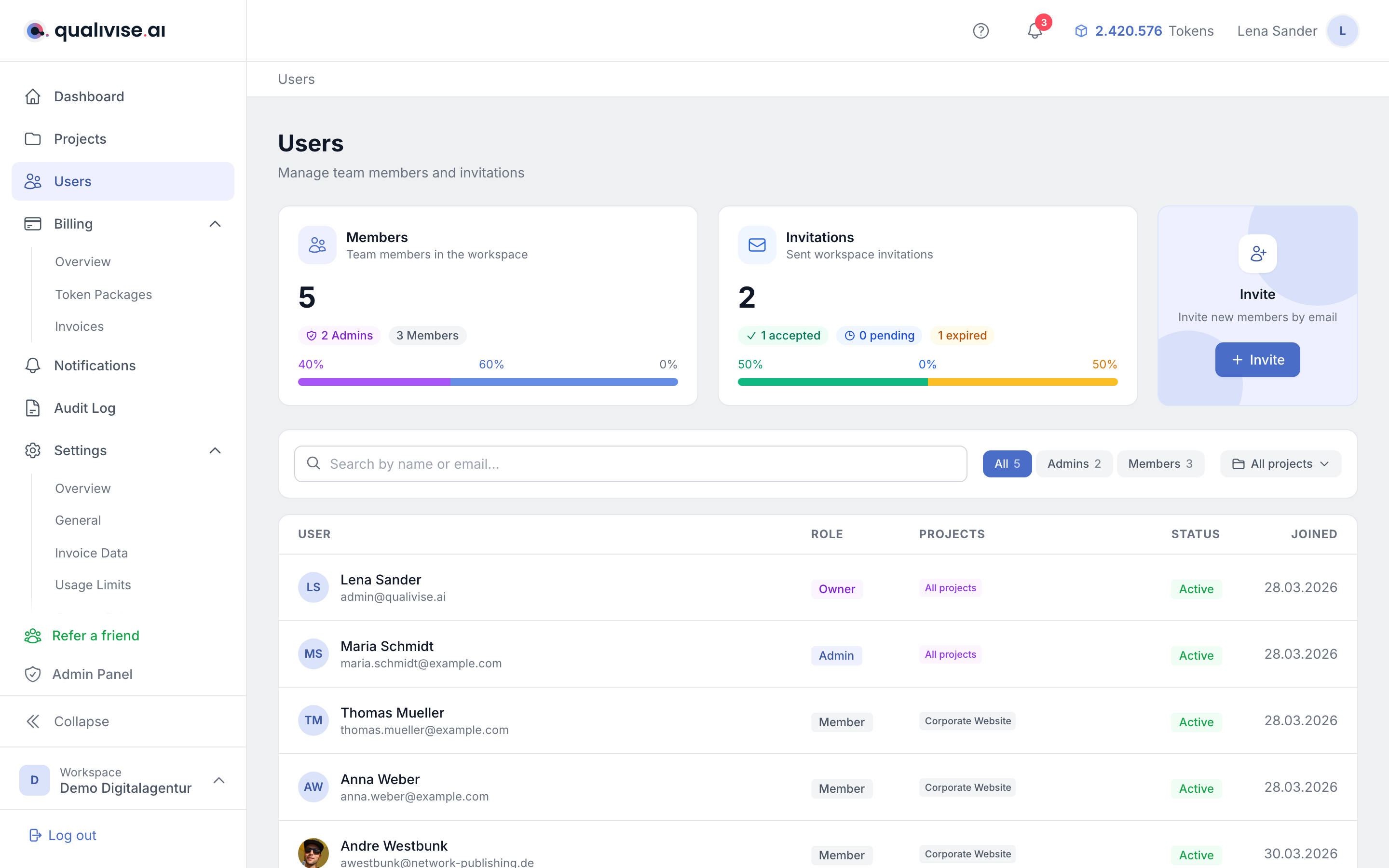Click the Invitations status progress bar
The width and height of the screenshot is (1389, 868).
click(927, 382)
